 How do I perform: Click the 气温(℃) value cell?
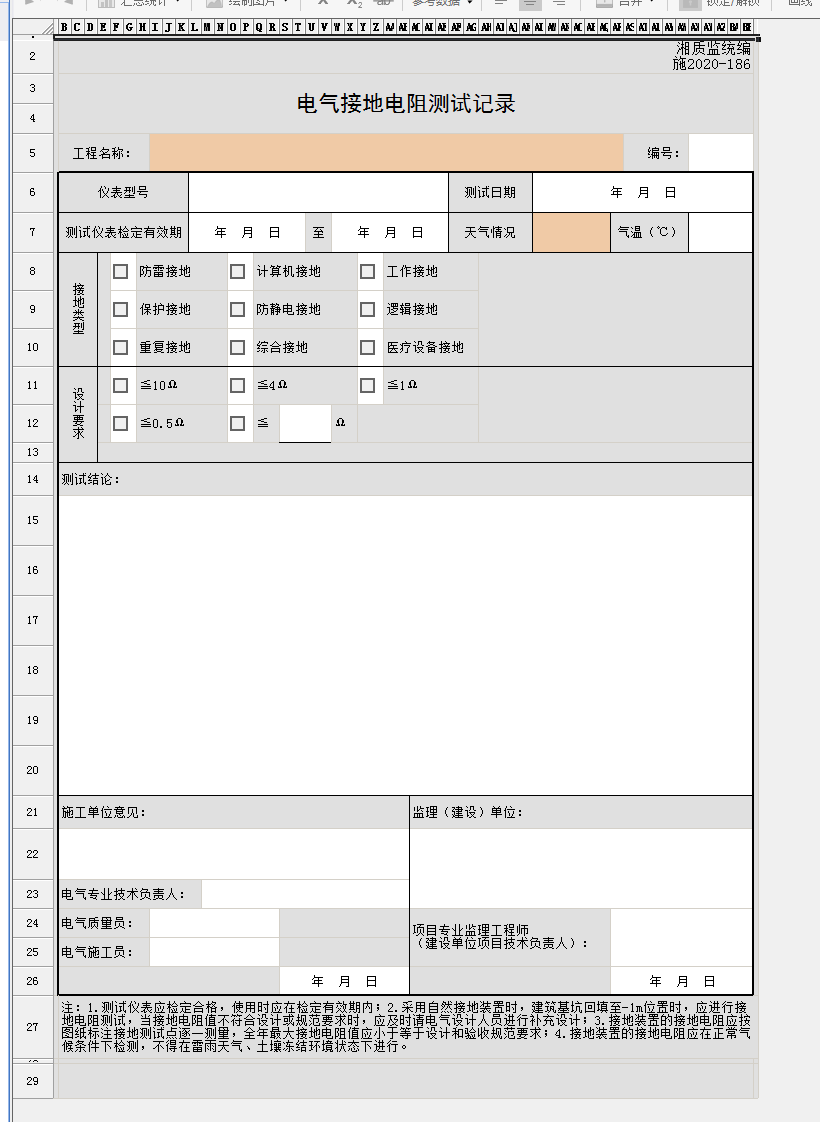click(721, 233)
